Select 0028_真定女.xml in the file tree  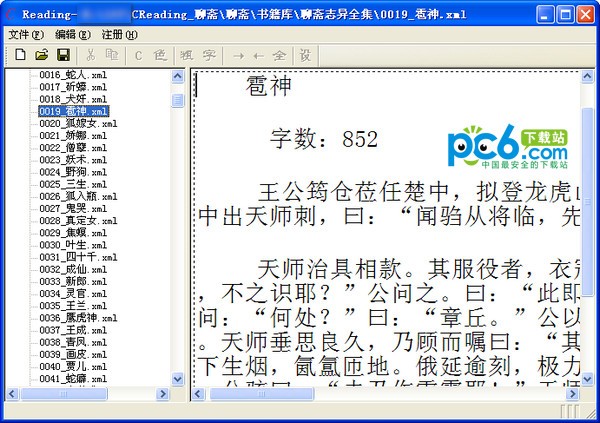pos(78,221)
